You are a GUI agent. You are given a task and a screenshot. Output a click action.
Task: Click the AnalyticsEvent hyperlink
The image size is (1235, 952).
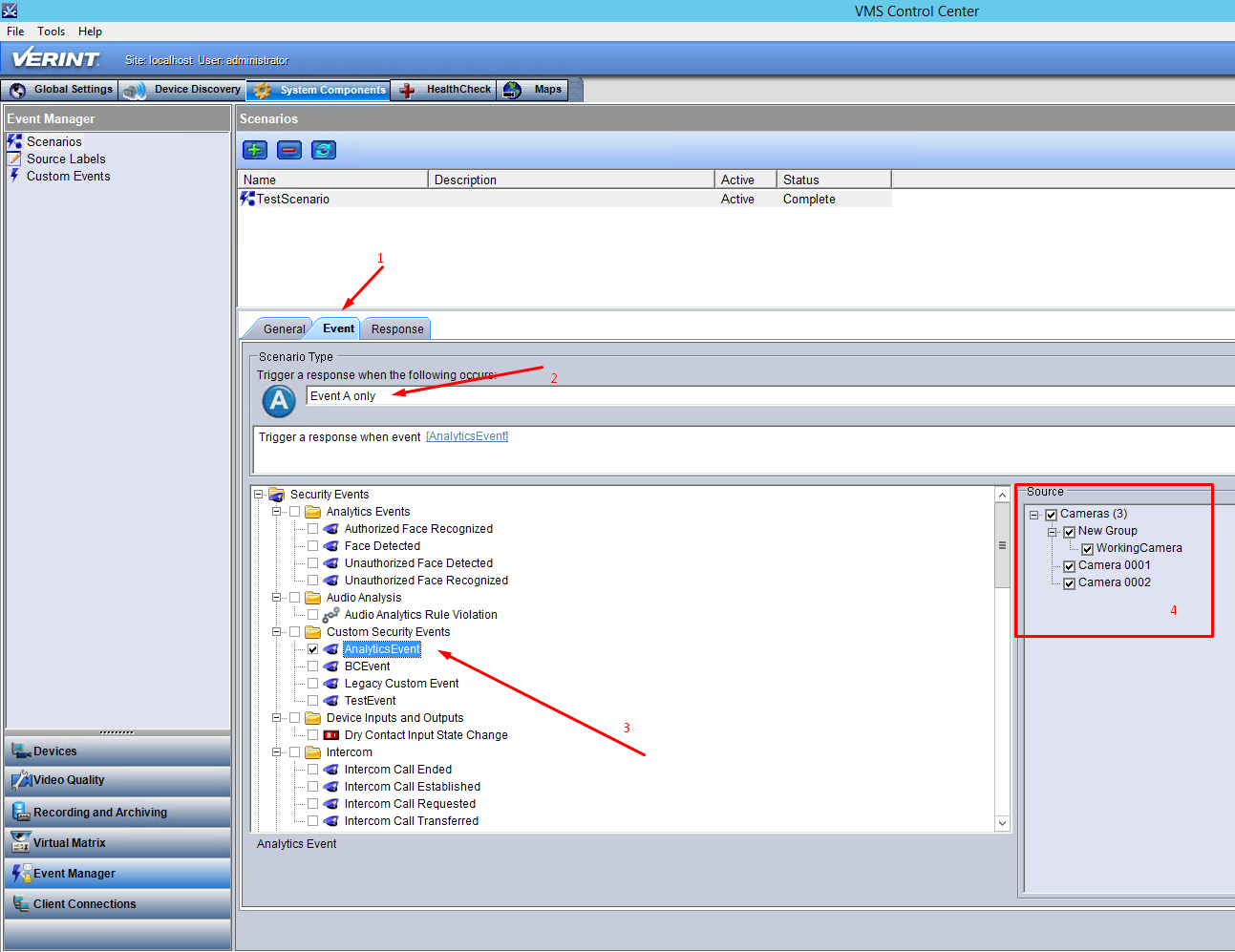[467, 437]
